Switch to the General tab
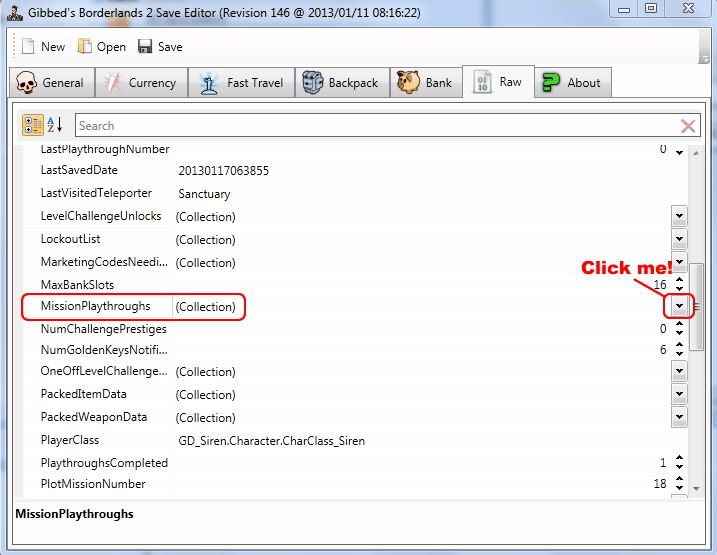Viewport: 717px width, 555px height. coord(51,83)
